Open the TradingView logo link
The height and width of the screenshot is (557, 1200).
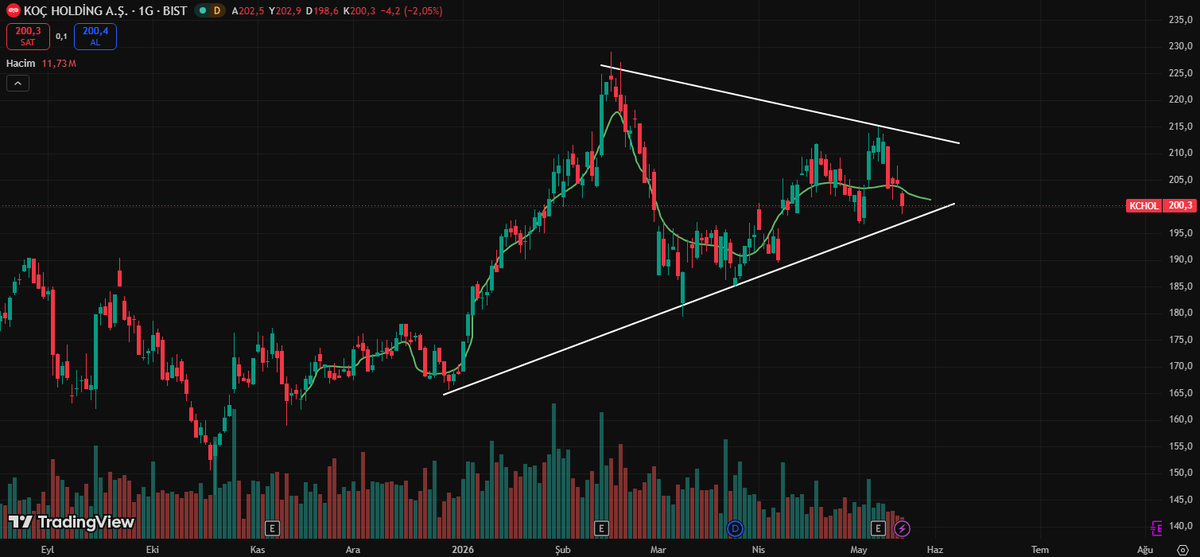point(70,522)
